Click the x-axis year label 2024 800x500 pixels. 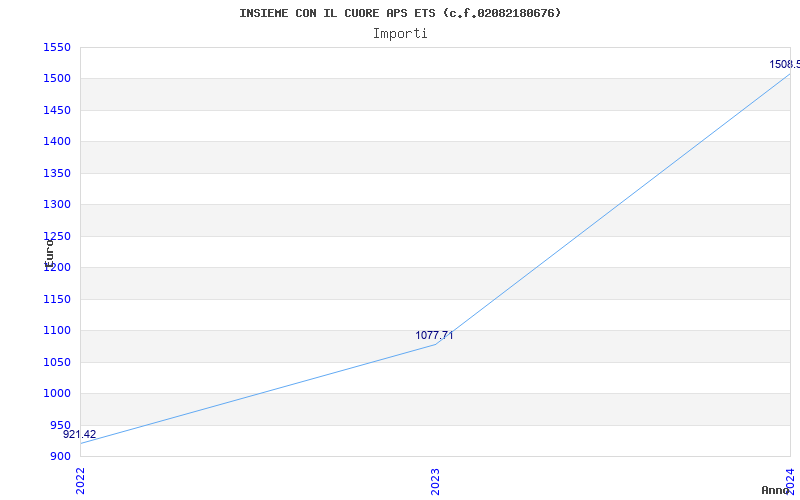coord(790,480)
